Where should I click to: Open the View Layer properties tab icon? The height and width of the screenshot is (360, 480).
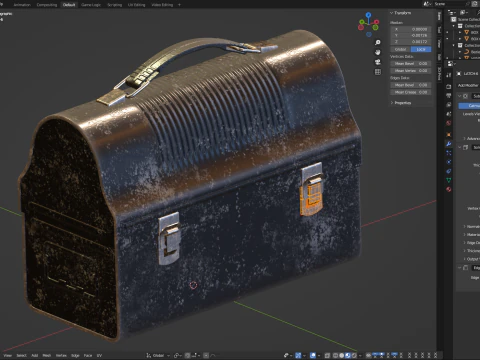pyautogui.click(x=449, y=105)
